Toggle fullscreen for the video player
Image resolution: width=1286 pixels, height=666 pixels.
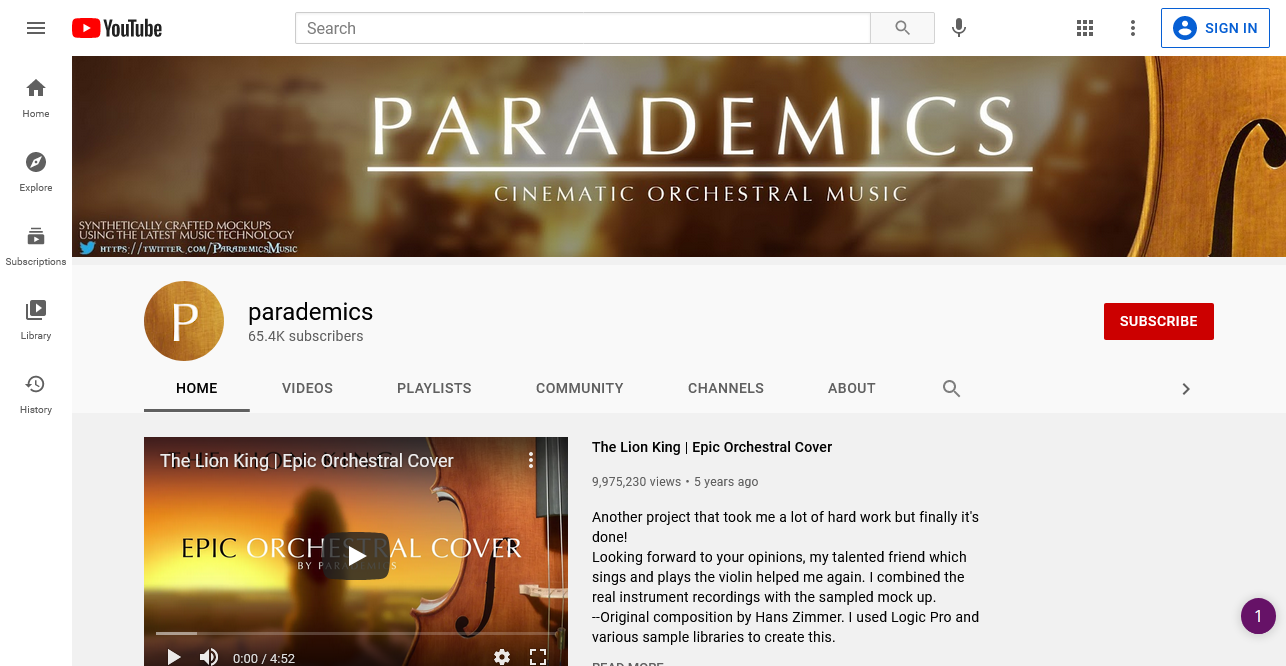pyautogui.click(x=538, y=657)
